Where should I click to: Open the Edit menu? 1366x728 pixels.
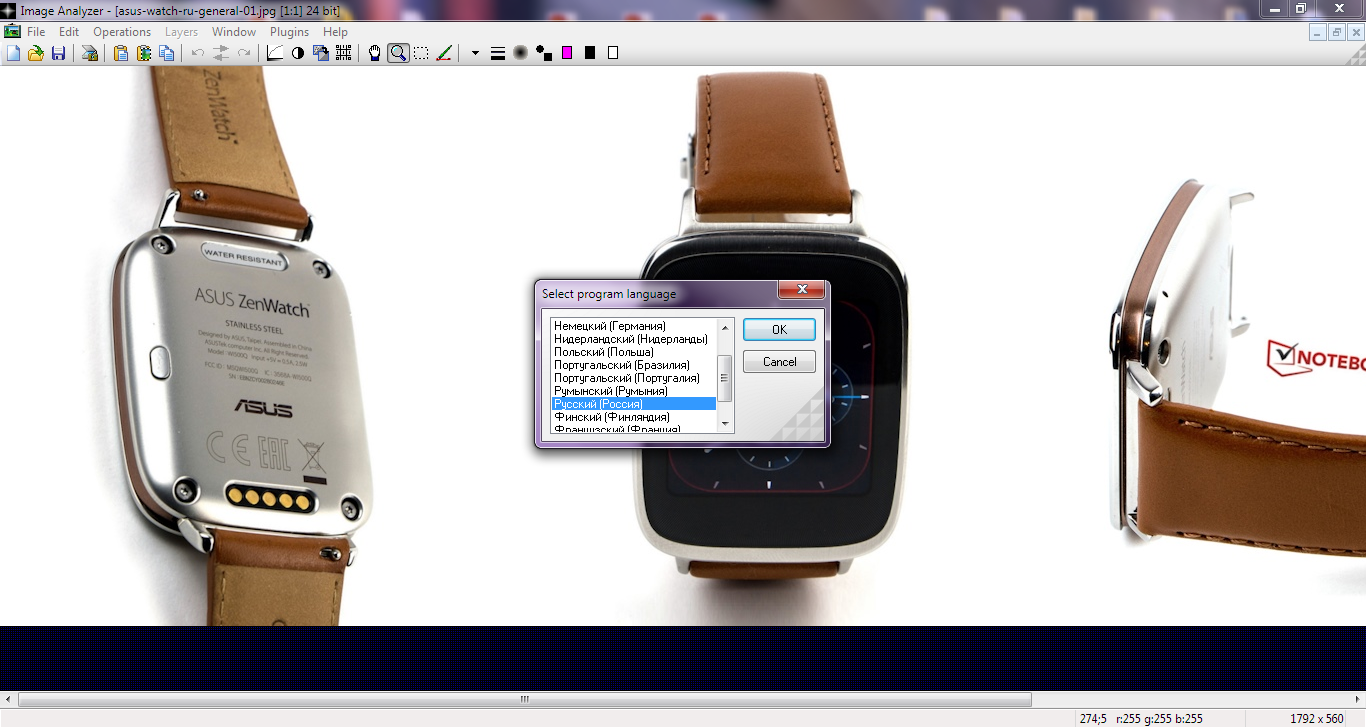click(x=69, y=32)
